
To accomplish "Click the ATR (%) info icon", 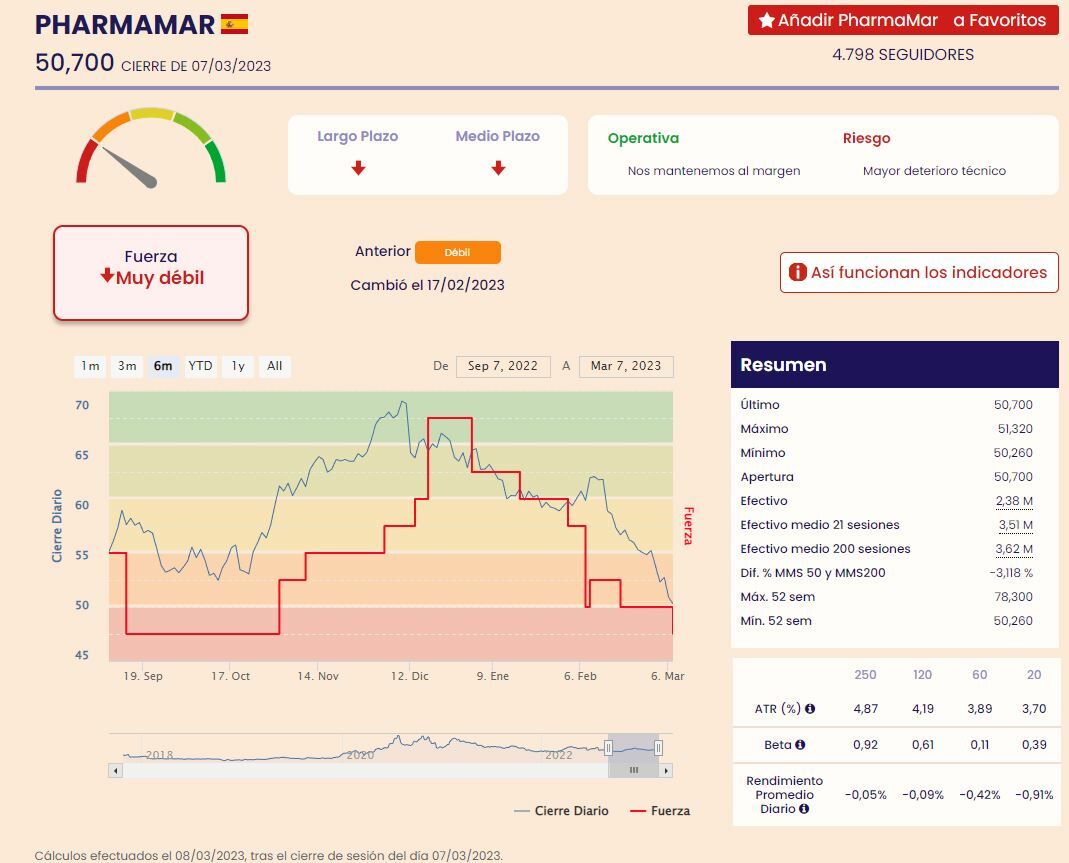I will click(810, 708).
